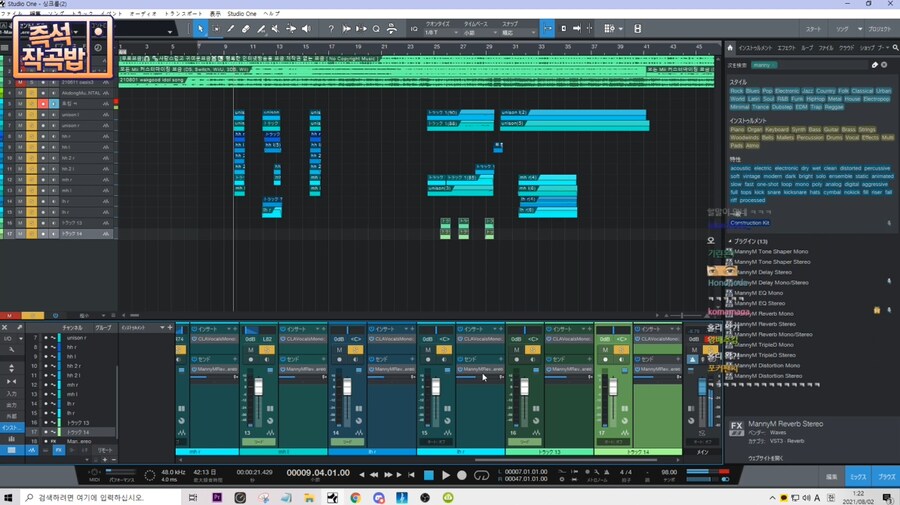Collapse the plugins (13) group
Image resolution: width=900 pixels, height=505 pixels.
pos(730,242)
